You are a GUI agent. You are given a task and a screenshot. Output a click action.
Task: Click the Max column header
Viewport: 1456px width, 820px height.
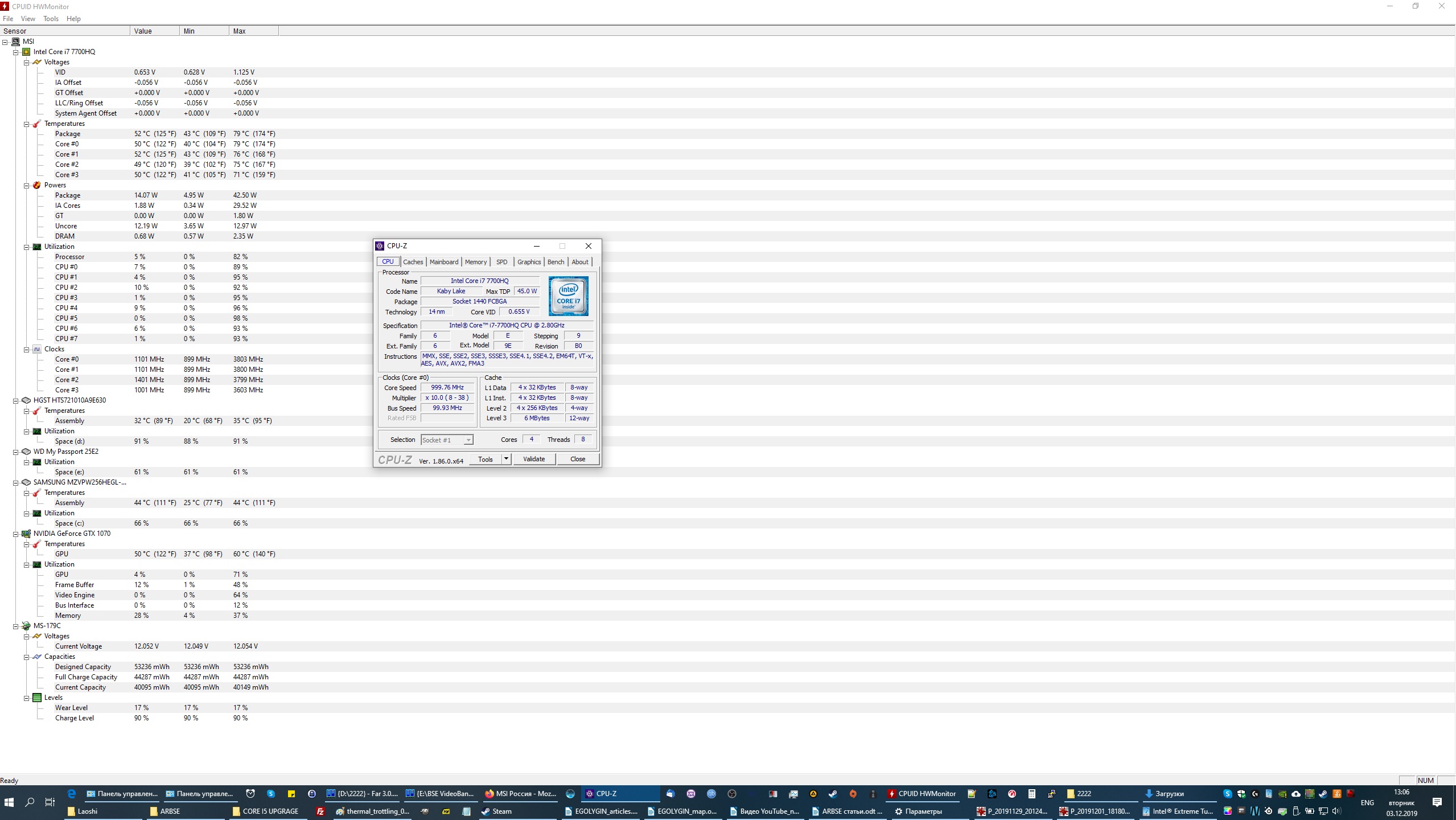(253, 31)
